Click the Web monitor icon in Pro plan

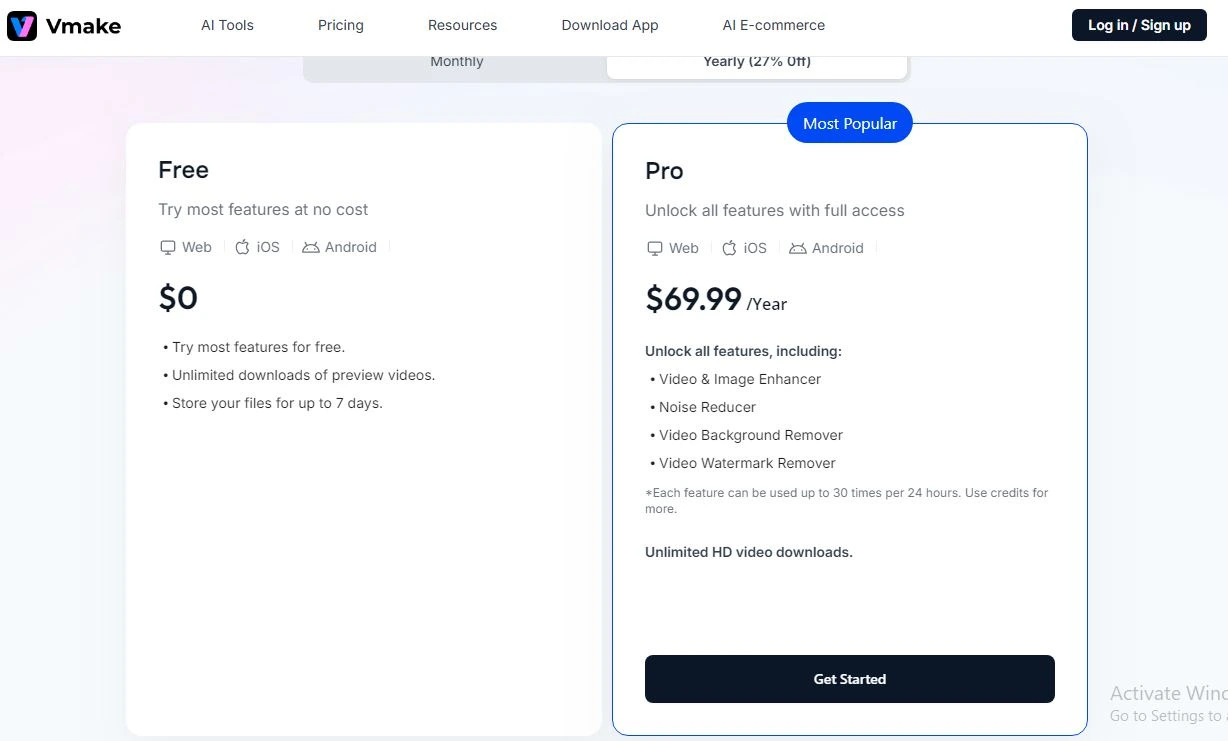point(655,248)
